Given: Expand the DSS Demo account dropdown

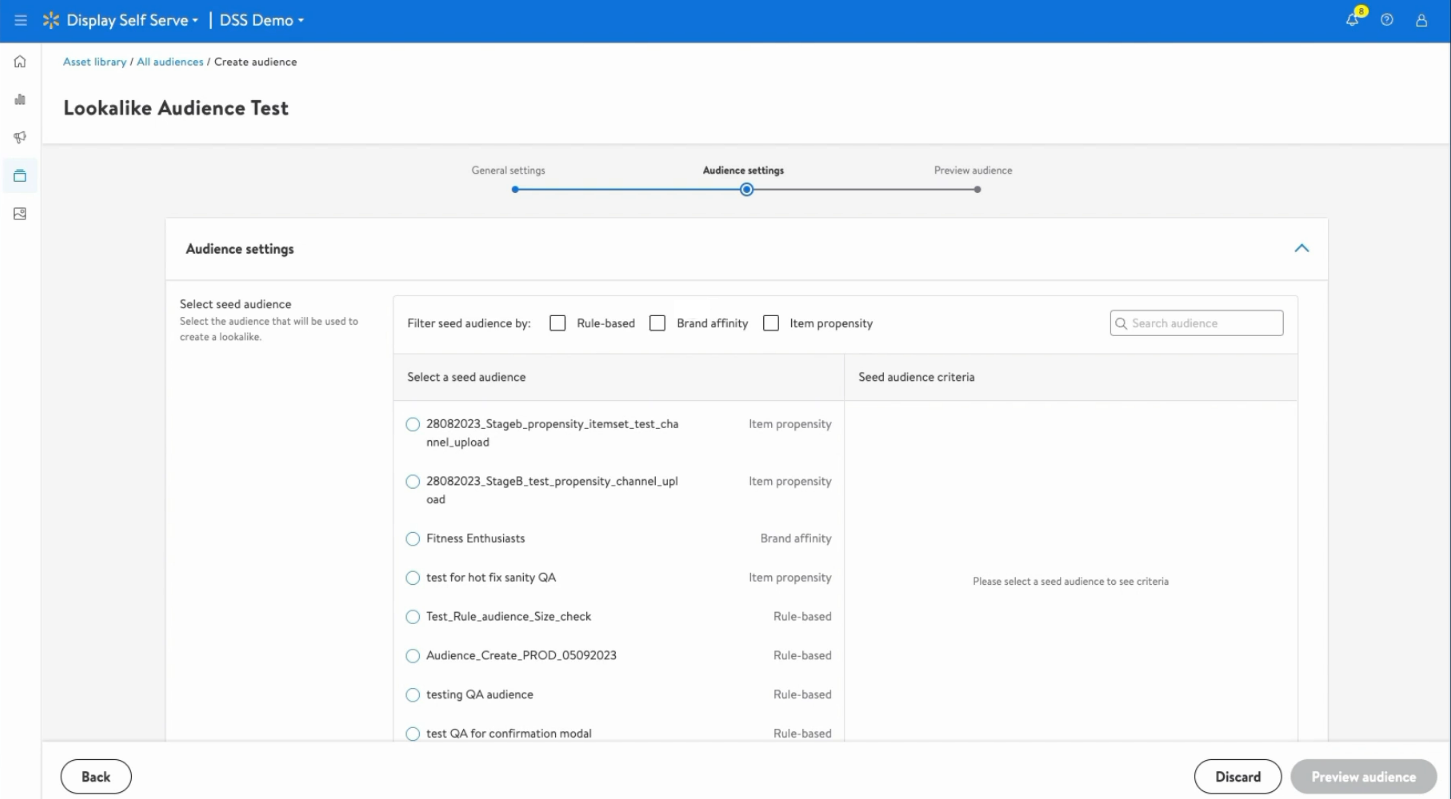Looking at the screenshot, I should [263, 20].
